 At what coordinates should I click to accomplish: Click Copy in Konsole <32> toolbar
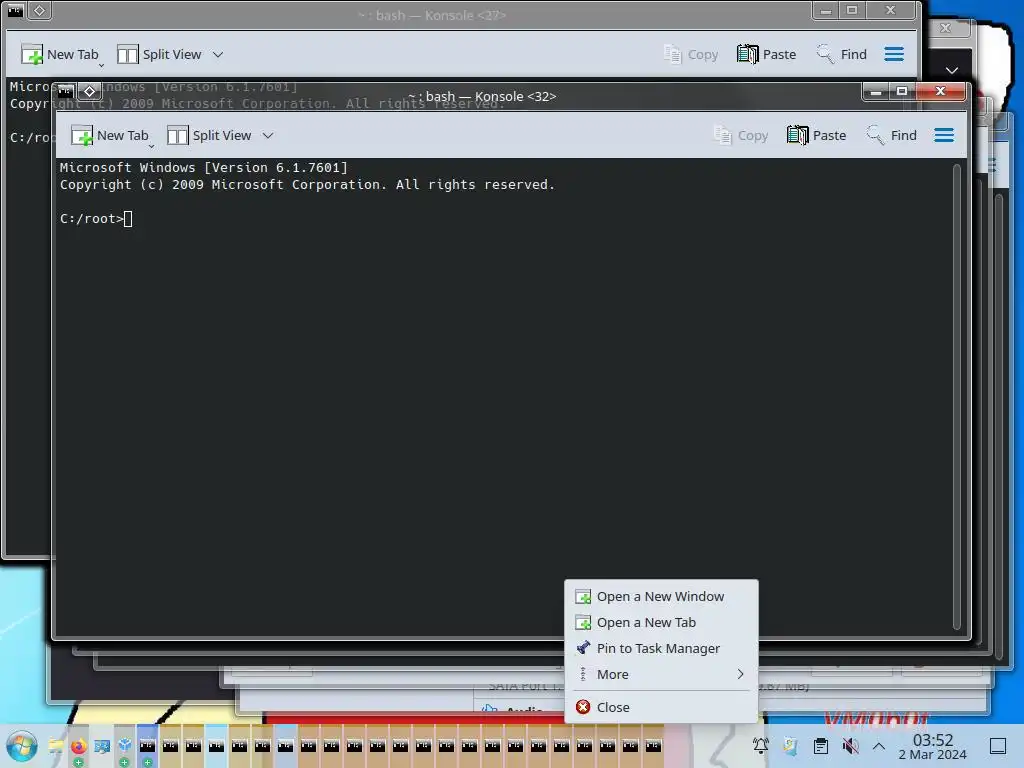tap(741, 135)
